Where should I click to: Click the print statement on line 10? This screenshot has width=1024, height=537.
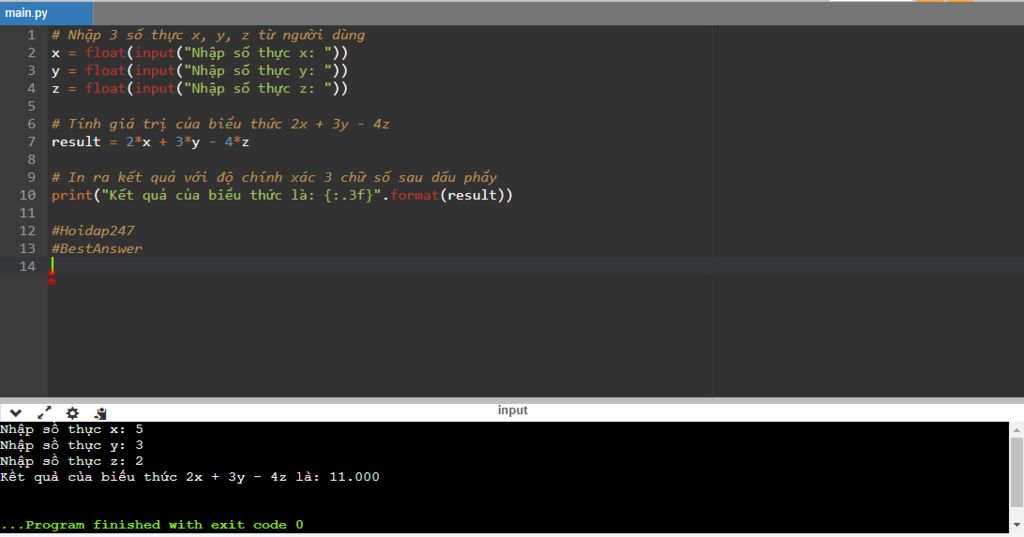point(282,195)
